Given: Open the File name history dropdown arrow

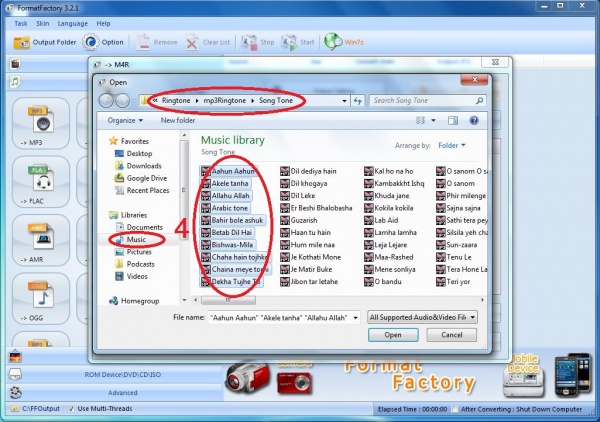Looking at the screenshot, I should (355, 318).
